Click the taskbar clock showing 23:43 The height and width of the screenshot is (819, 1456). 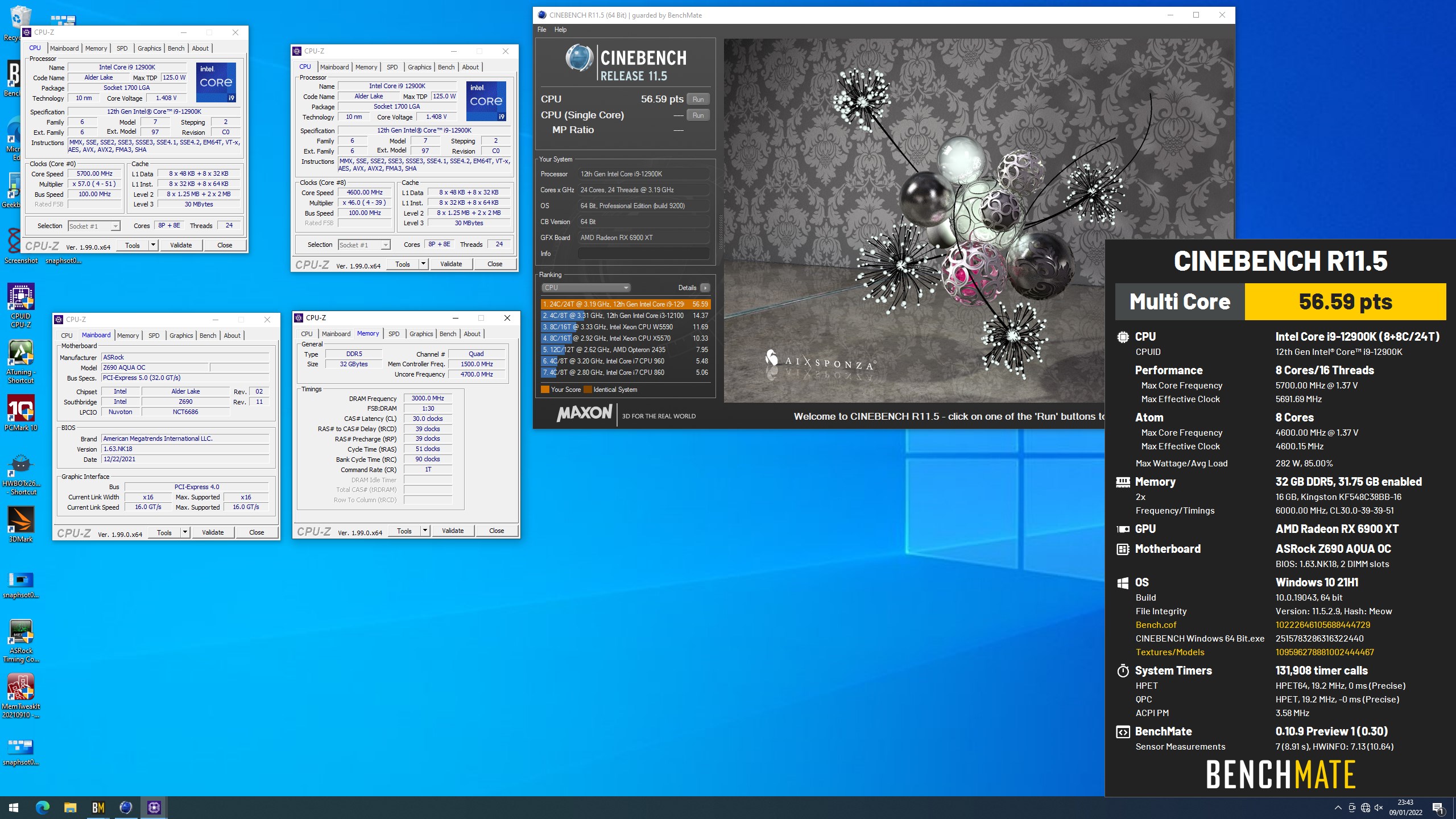click(1405, 807)
